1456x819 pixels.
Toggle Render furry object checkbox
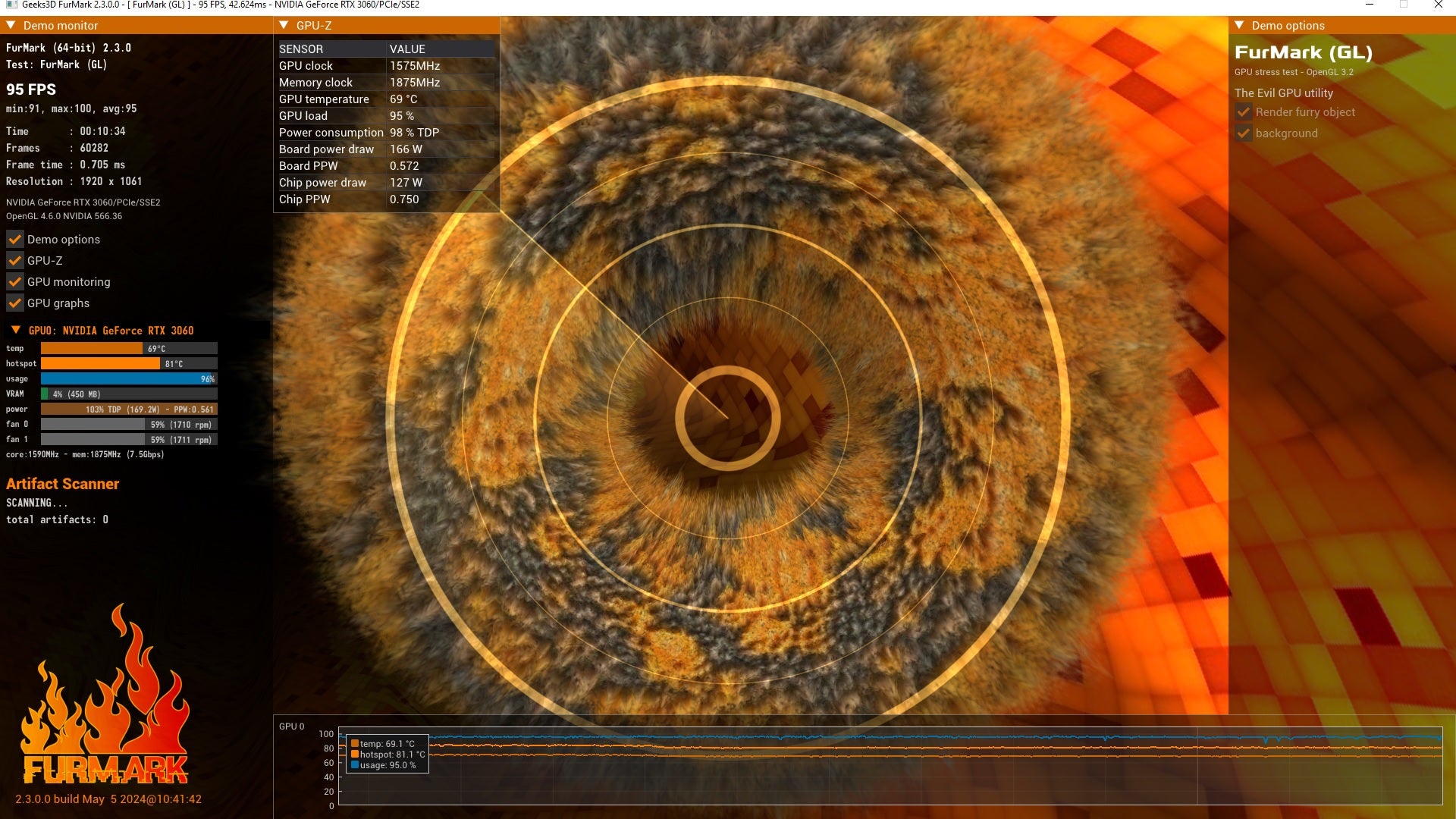[1244, 112]
